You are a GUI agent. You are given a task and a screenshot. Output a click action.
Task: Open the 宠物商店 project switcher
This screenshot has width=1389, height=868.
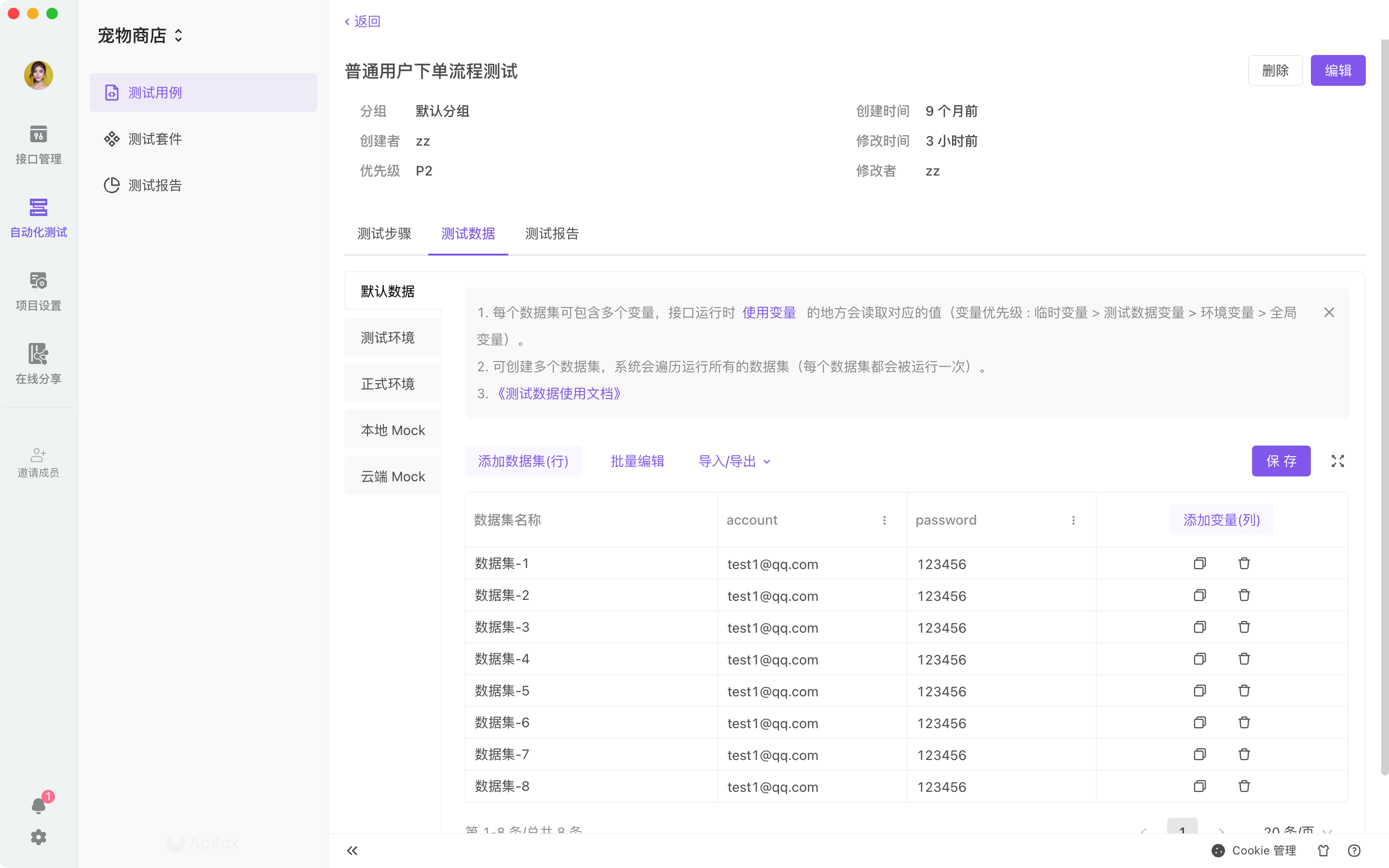click(140, 36)
